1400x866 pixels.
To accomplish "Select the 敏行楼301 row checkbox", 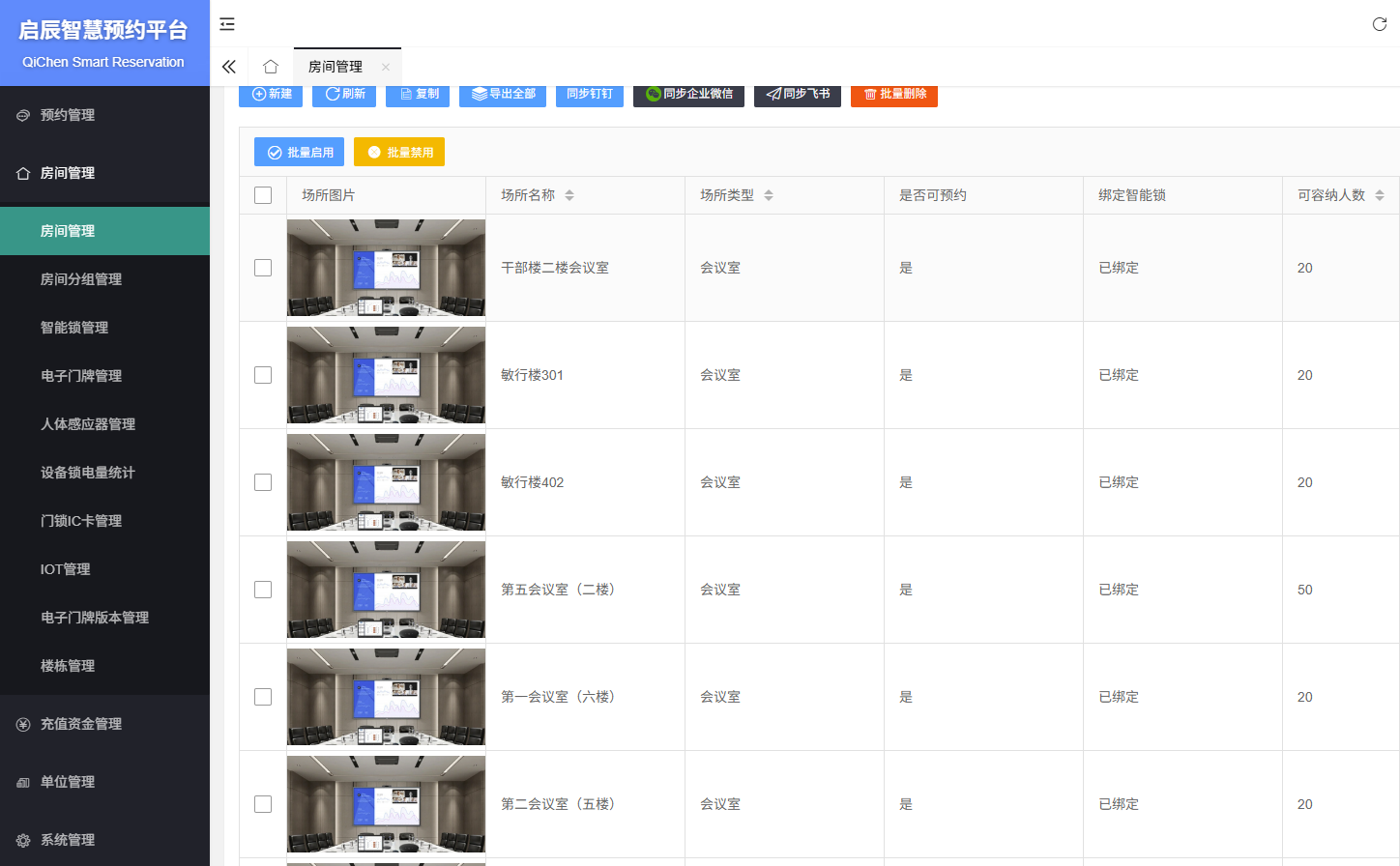I will pos(263,375).
